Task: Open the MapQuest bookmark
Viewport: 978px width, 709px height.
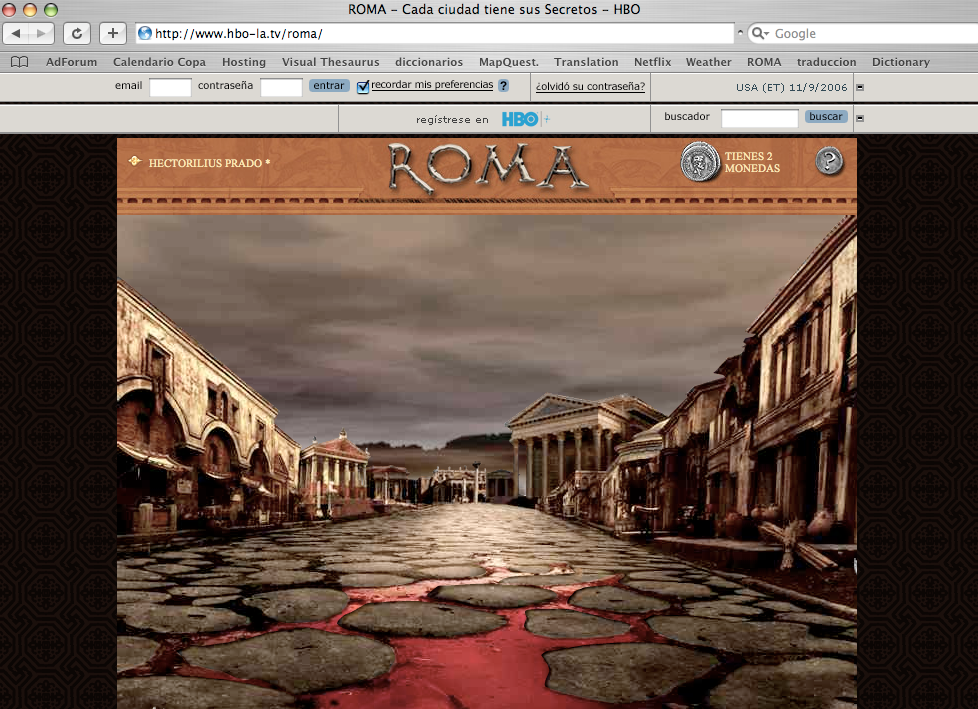Action: click(x=509, y=62)
